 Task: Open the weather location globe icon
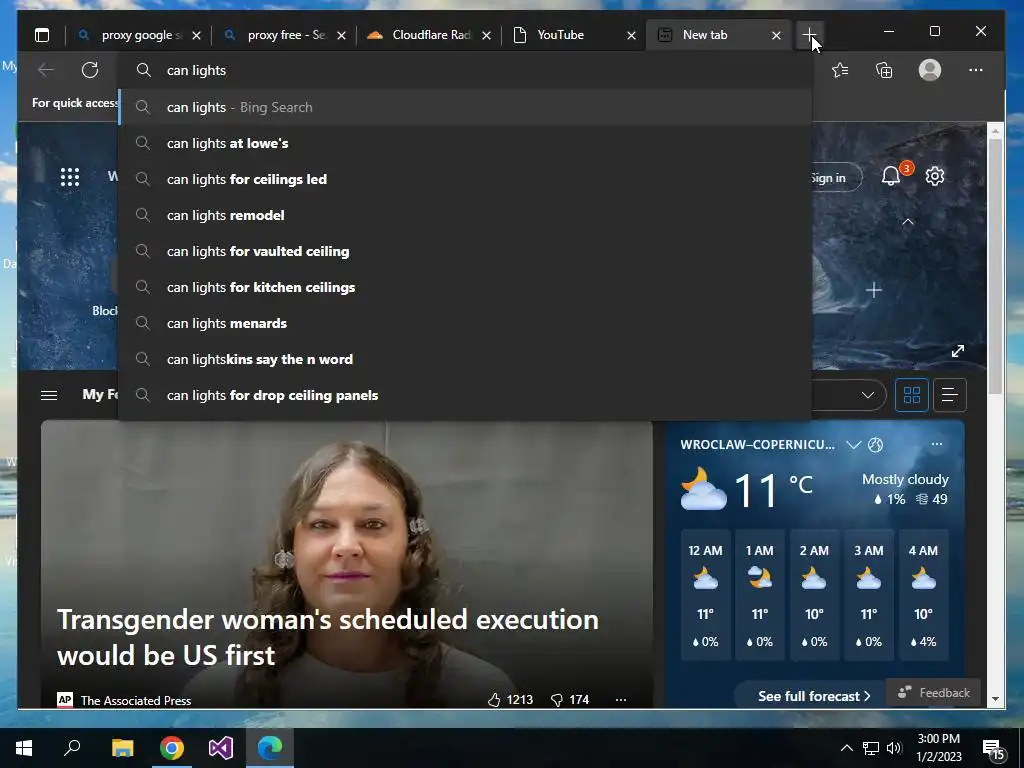click(875, 445)
